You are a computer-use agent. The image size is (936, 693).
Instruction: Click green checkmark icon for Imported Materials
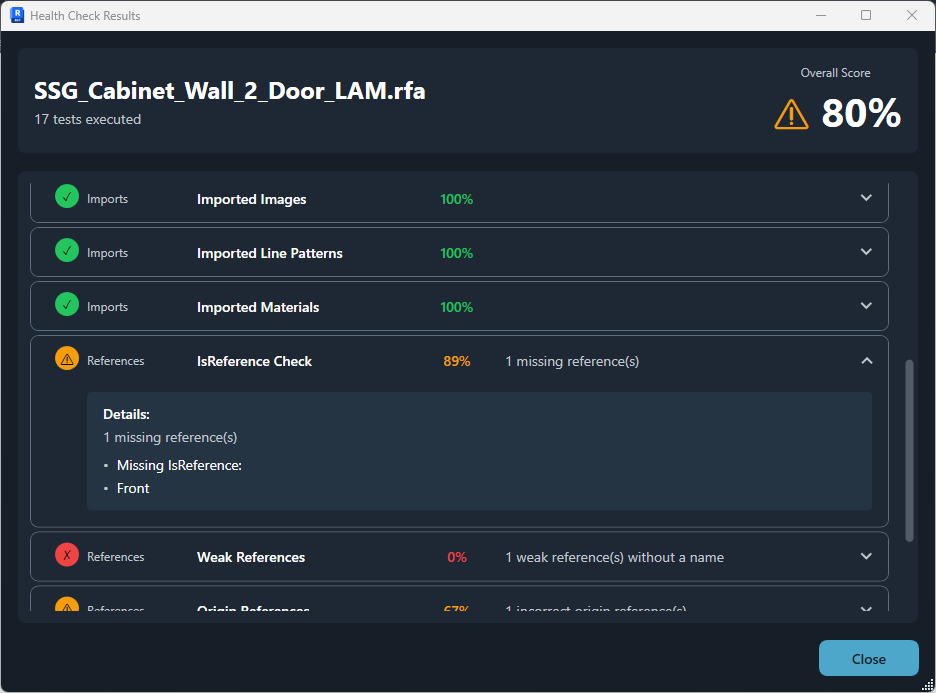point(67,305)
